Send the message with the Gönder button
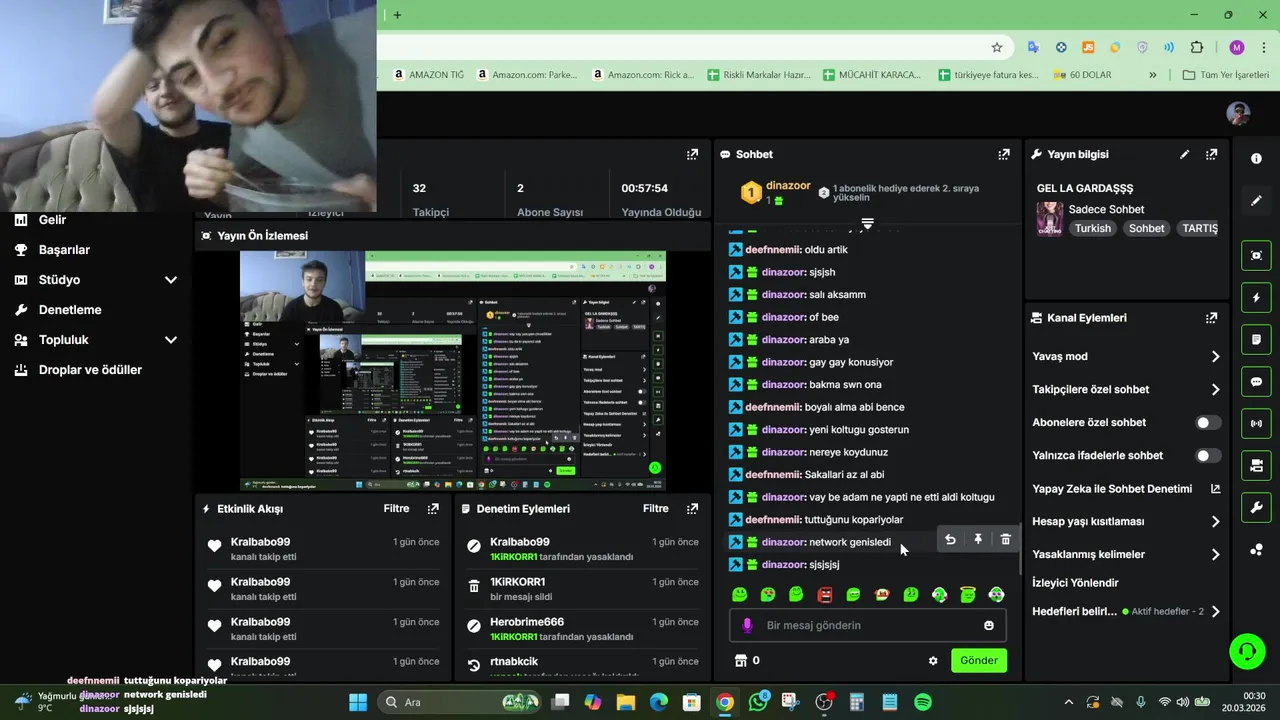 (x=979, y=661)
